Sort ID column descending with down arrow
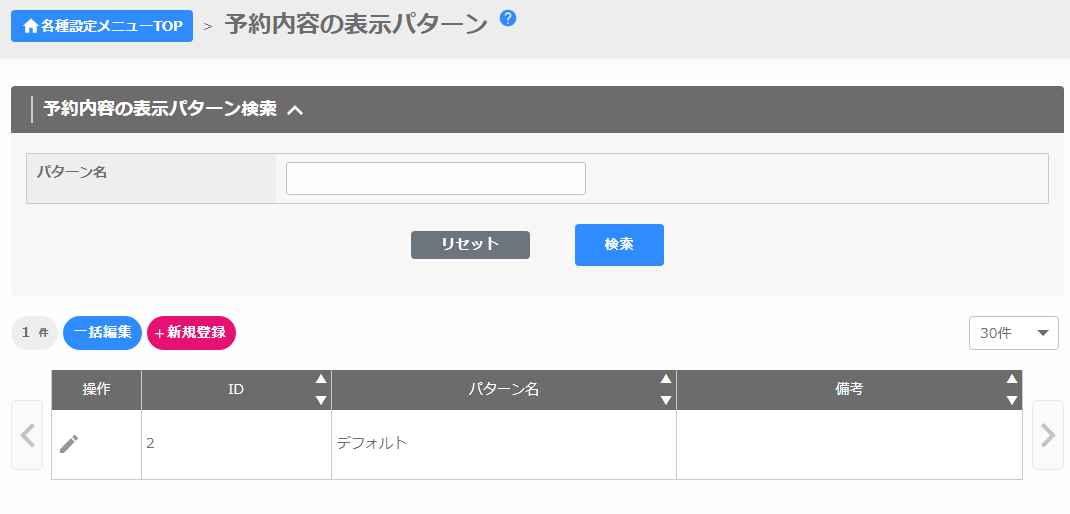 click(x=321, y=400)
